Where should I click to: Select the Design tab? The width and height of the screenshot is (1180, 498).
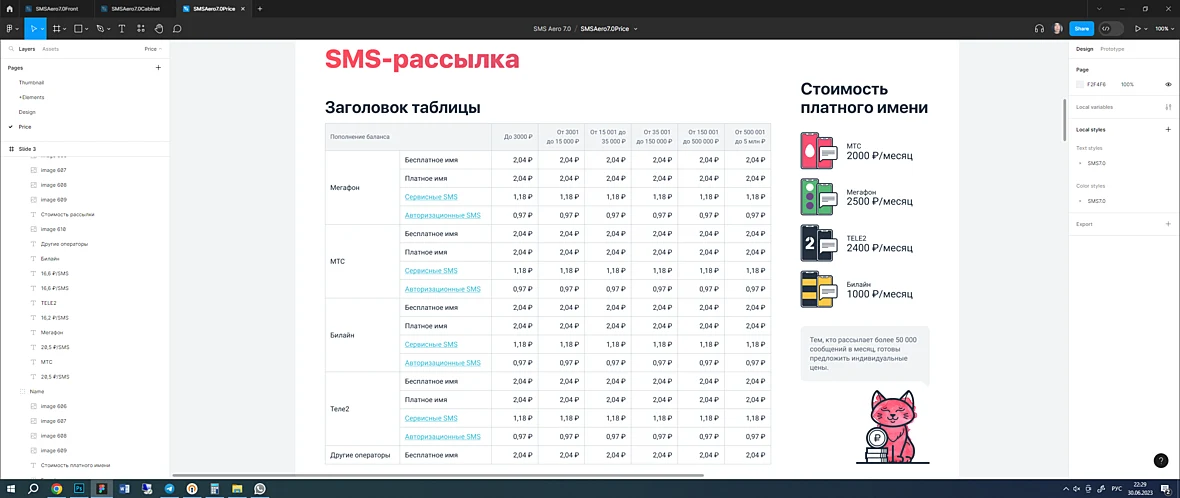click(1084, 48)
